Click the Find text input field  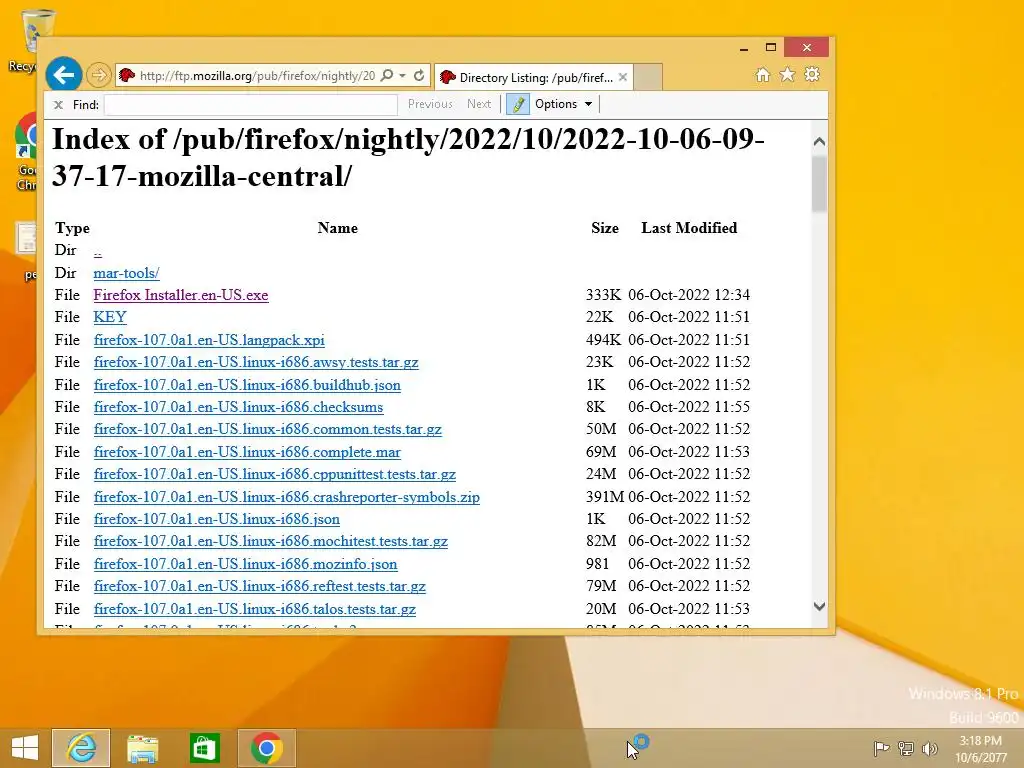point(251,104)
